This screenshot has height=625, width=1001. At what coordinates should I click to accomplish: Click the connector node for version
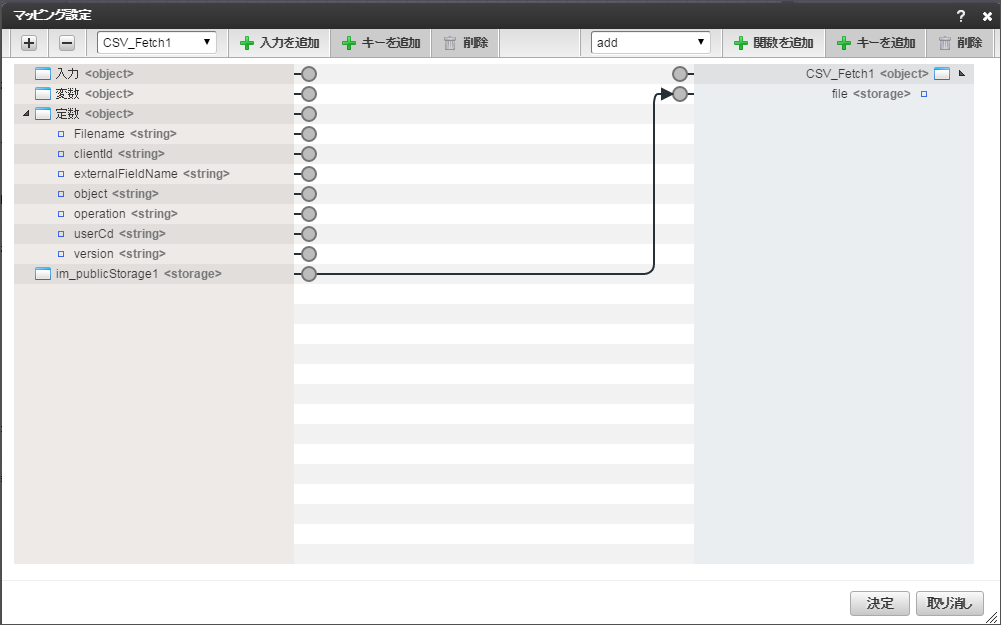309,254
